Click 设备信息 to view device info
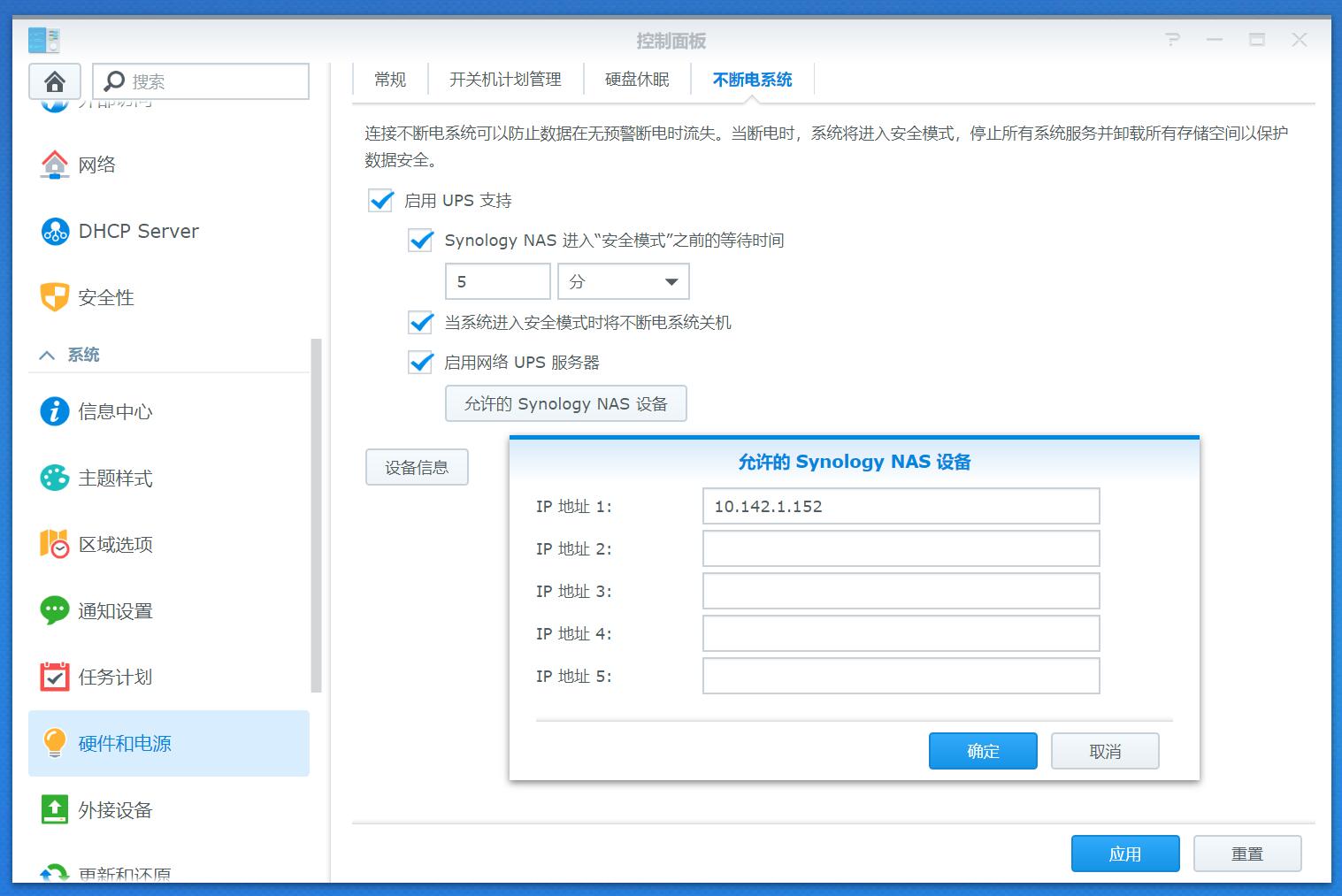 click(x=417, y=467)
